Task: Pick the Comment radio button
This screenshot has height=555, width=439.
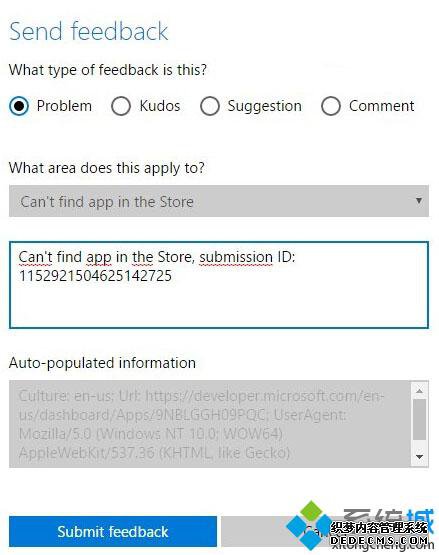Action: [x=331, y=106]
